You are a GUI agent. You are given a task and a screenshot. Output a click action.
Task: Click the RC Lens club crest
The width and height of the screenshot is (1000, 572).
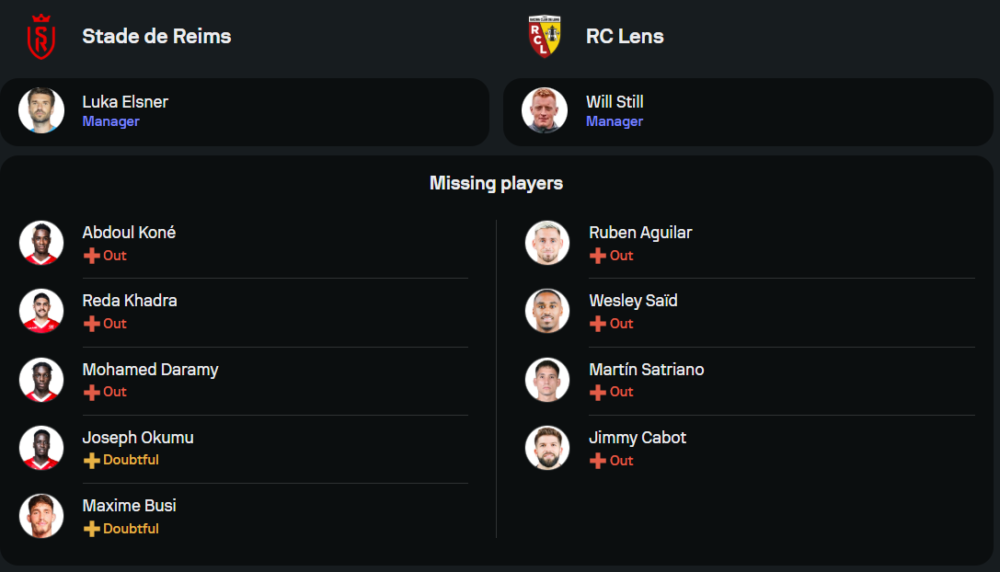point(545,36)
